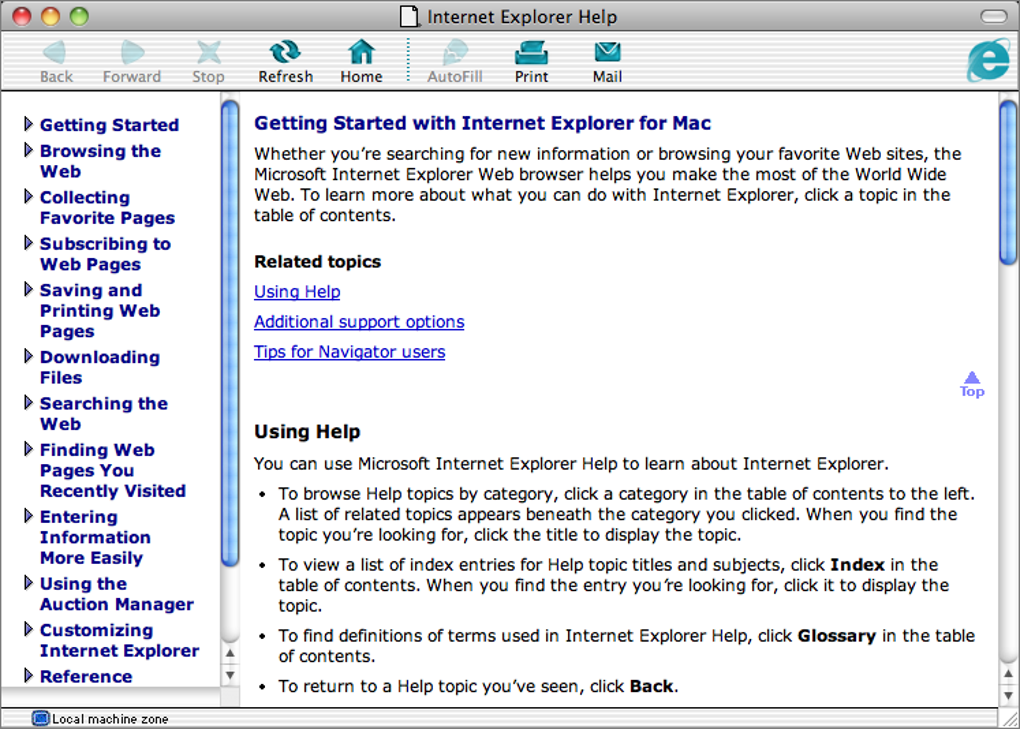1020x729 pixels.
Task: Click the AutoFill toolbar icon
Action: click(455, 52)
